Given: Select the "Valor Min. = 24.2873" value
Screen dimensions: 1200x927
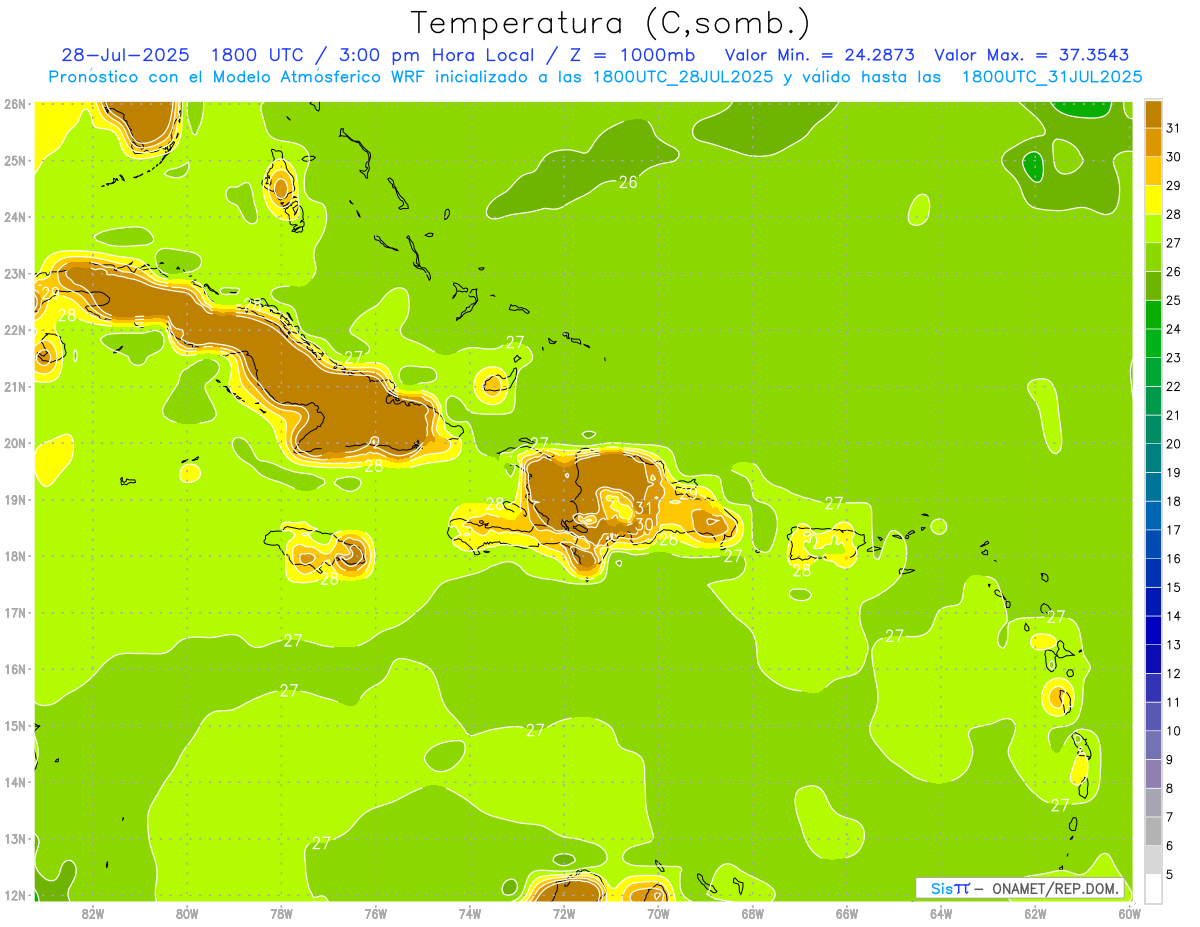Looking at the screenshot, I should pyautogui.click(x=819, y=55).
